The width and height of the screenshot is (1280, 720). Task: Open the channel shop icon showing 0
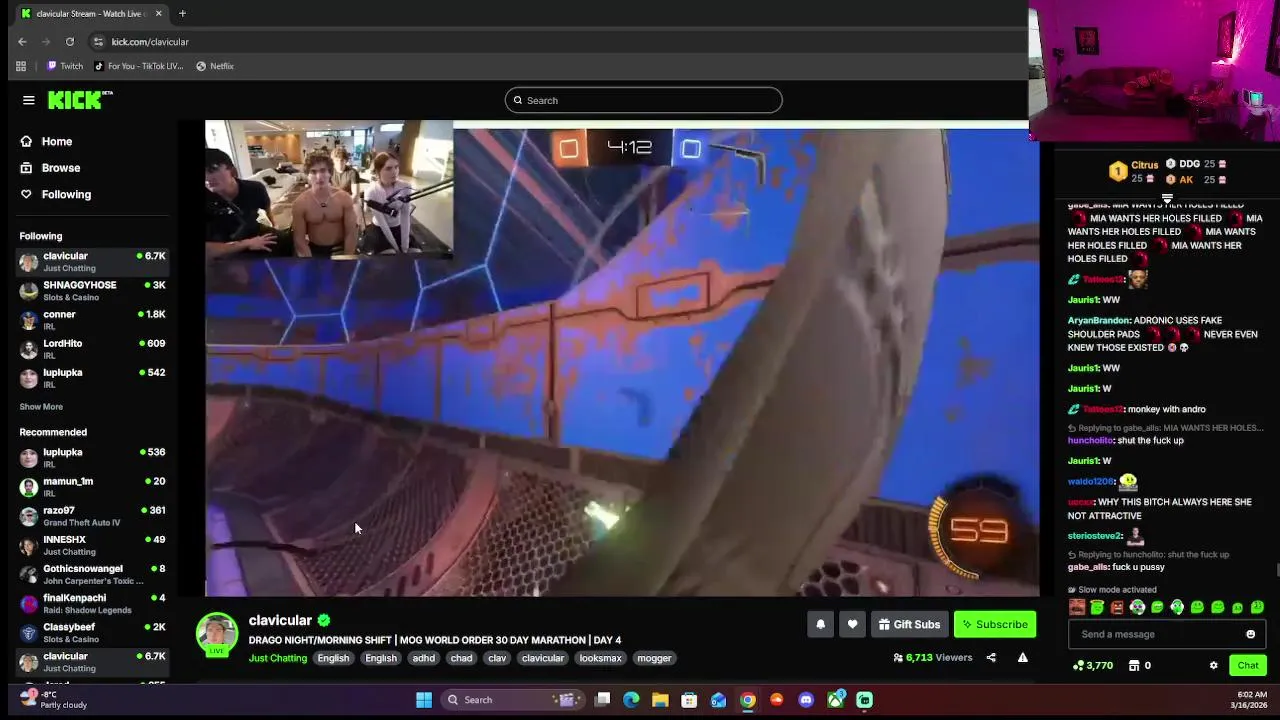click(x=1139, y=665)
